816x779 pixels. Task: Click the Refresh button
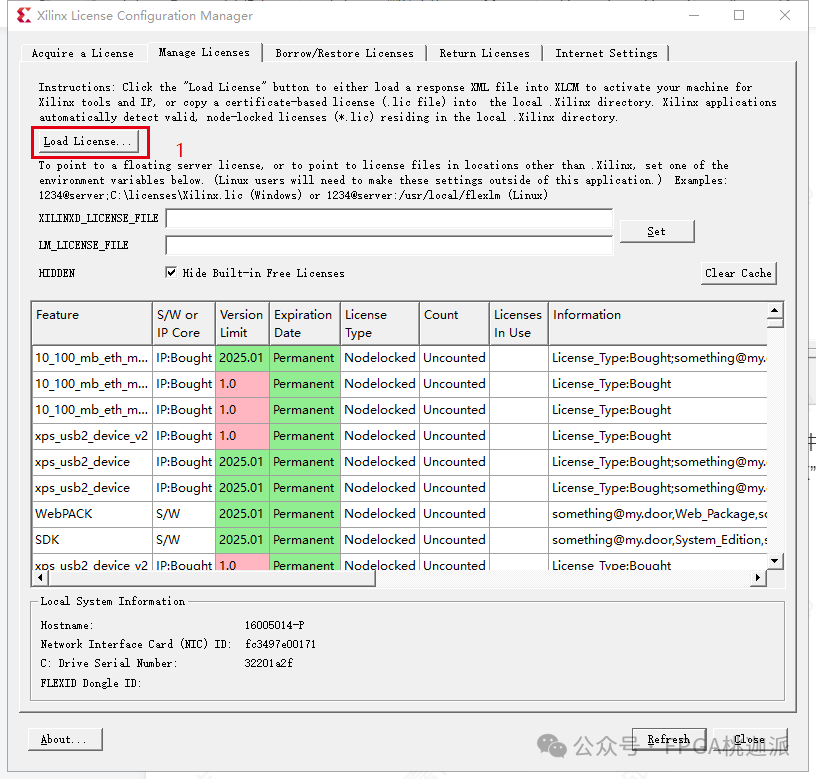(x=668, y=739)
